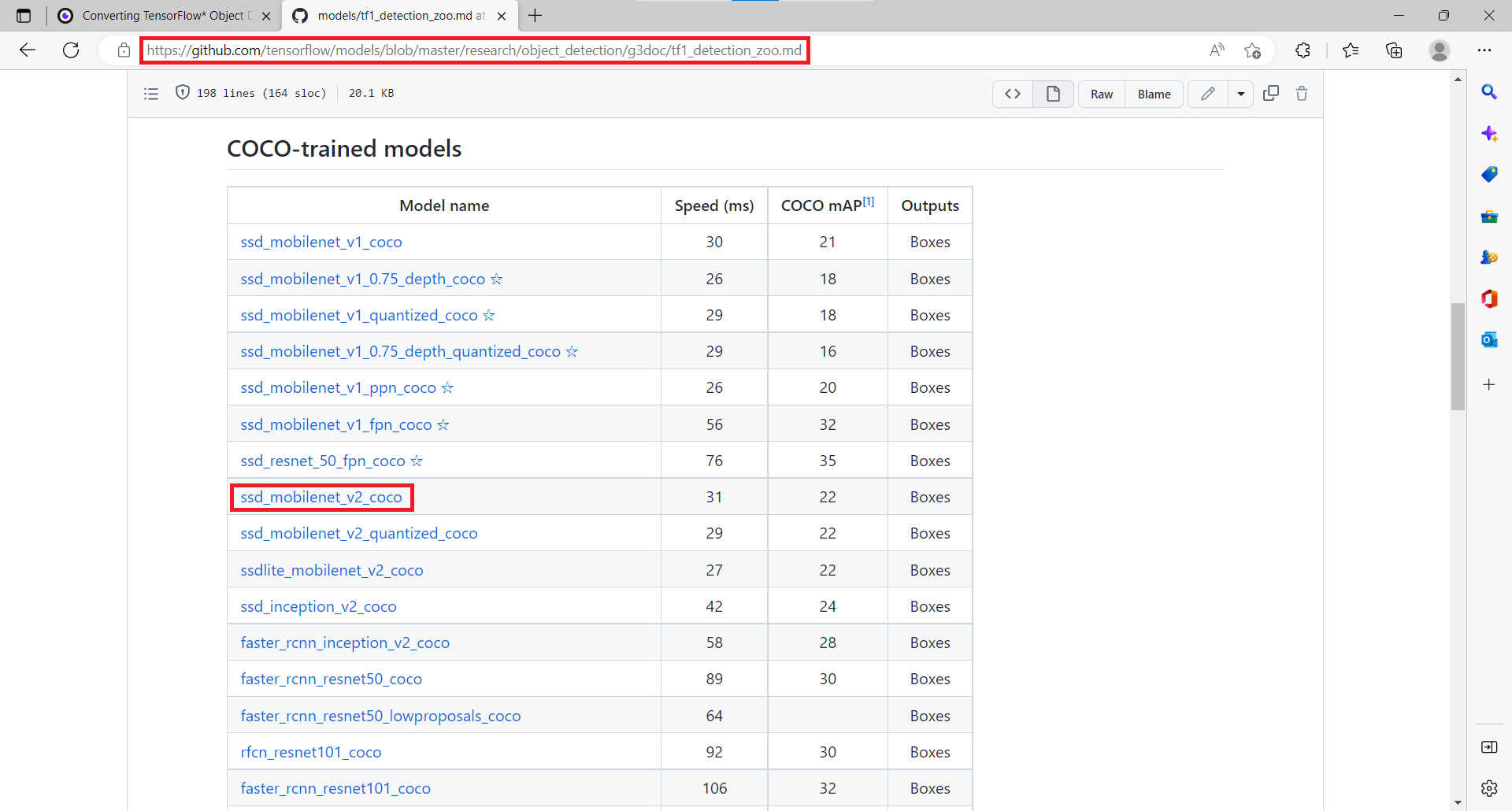This screenshot has width=1512, height=811.
Task: Display the rendered file view
Action: (1053, 94)
